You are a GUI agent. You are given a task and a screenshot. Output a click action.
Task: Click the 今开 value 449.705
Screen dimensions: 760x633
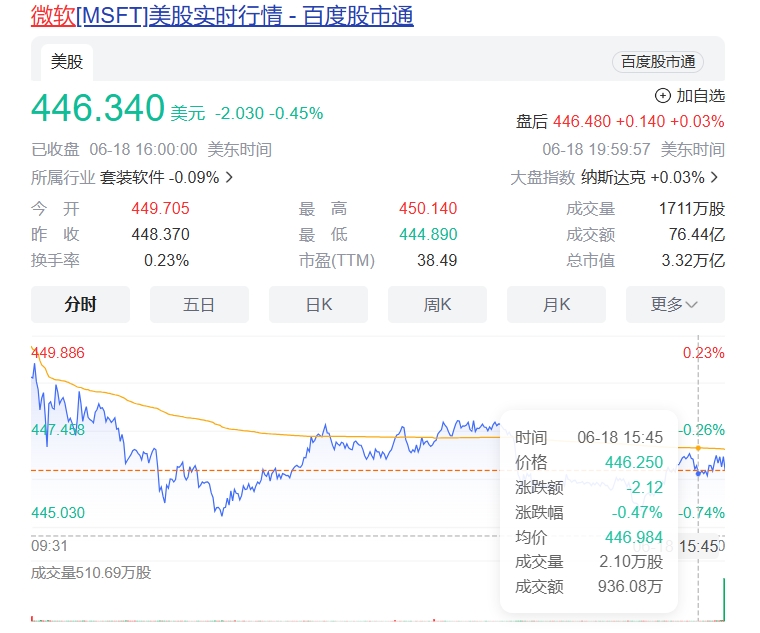tap(160, 208)
